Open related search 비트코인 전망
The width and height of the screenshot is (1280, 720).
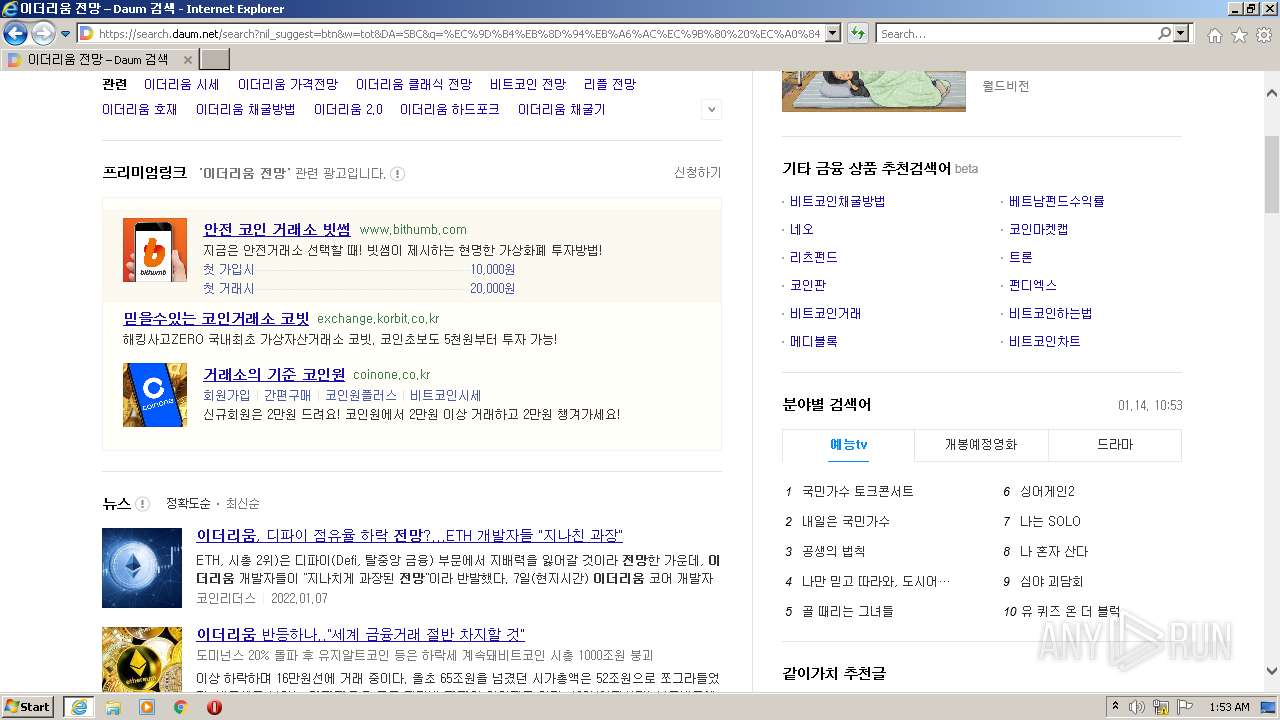click(528, 84)
